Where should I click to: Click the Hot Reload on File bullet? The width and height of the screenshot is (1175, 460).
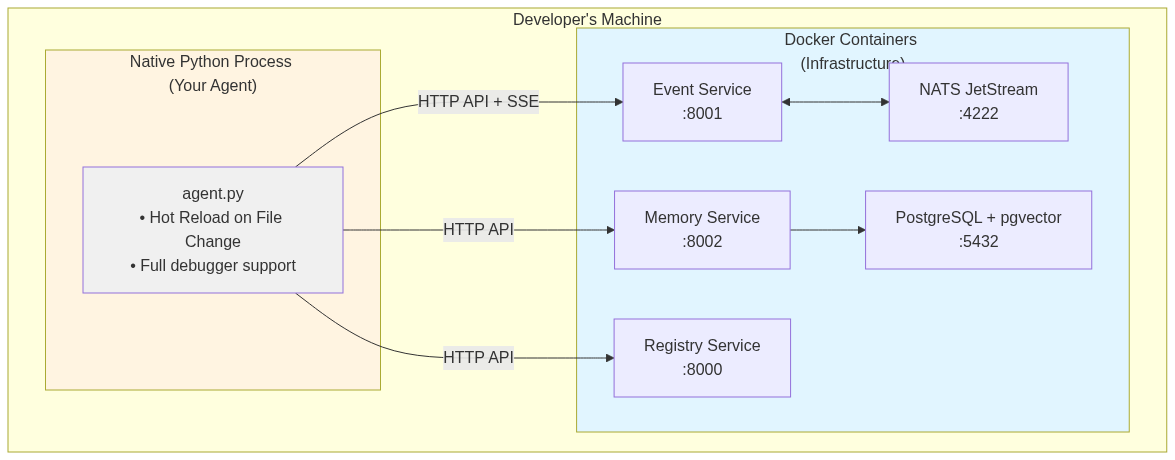coord(211,218)
